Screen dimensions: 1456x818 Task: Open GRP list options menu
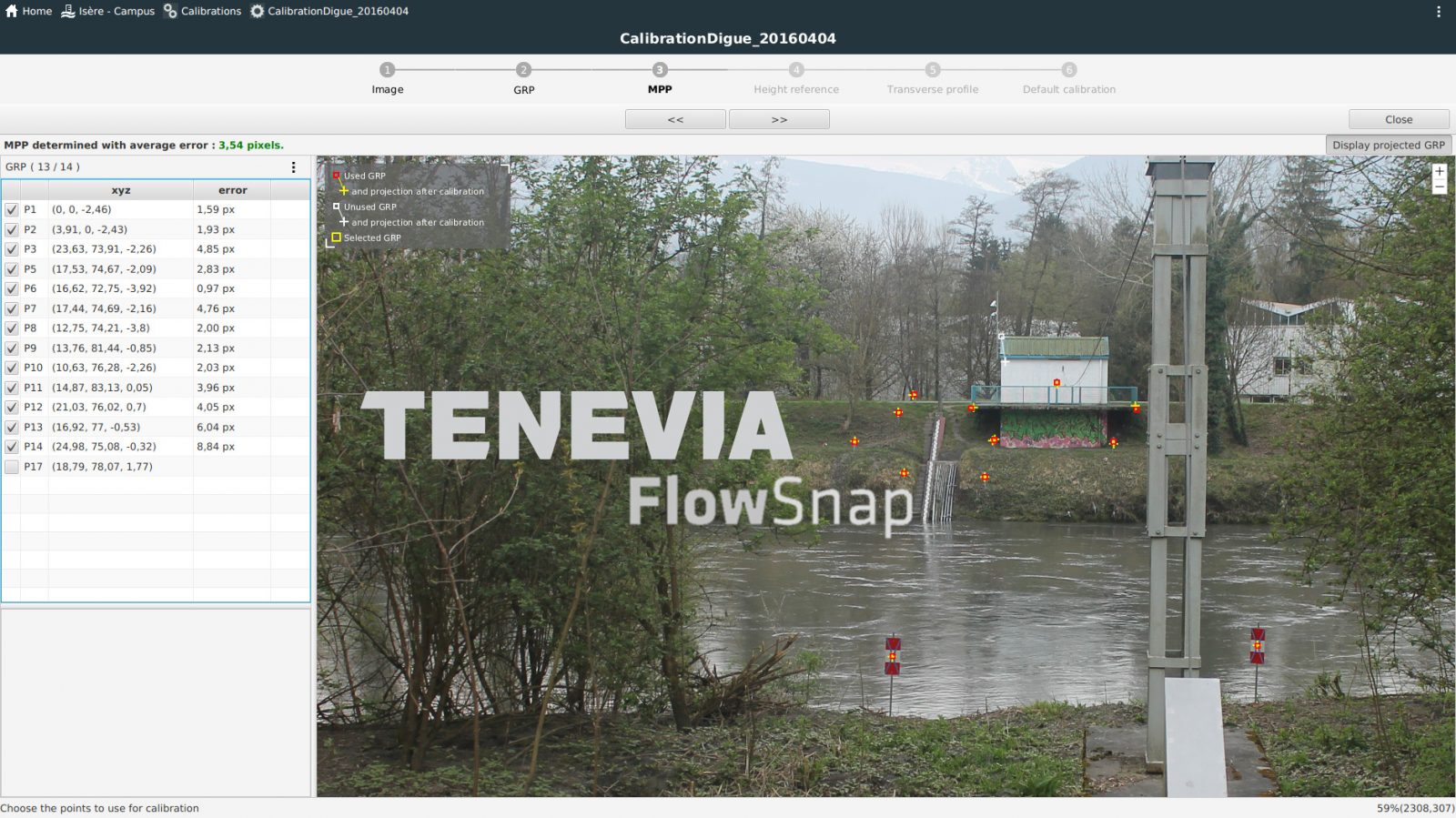point(293,167)
